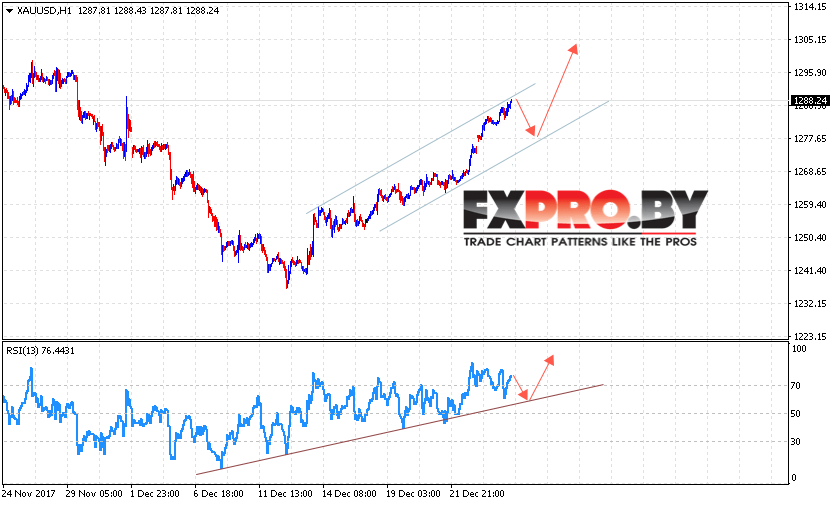Select the brown RSI support trendline

point(400,429)
